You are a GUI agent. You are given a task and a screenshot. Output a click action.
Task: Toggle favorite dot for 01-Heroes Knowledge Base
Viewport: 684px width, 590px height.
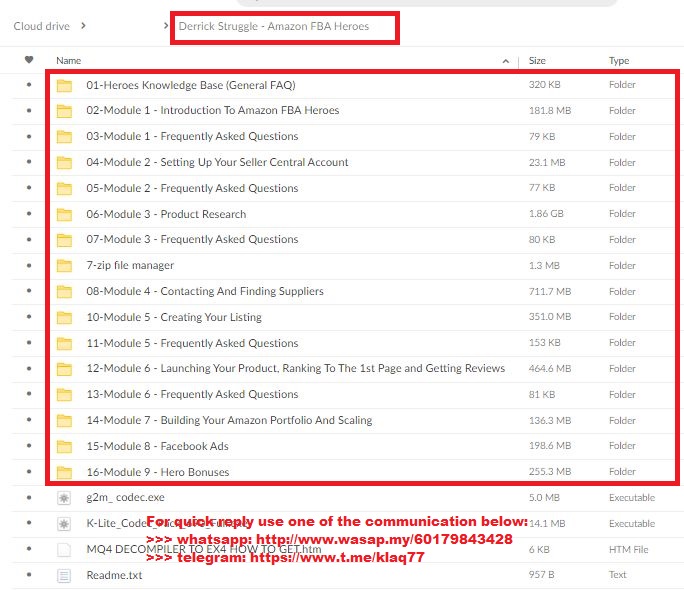pyautogui.click(x=29, y=85)
